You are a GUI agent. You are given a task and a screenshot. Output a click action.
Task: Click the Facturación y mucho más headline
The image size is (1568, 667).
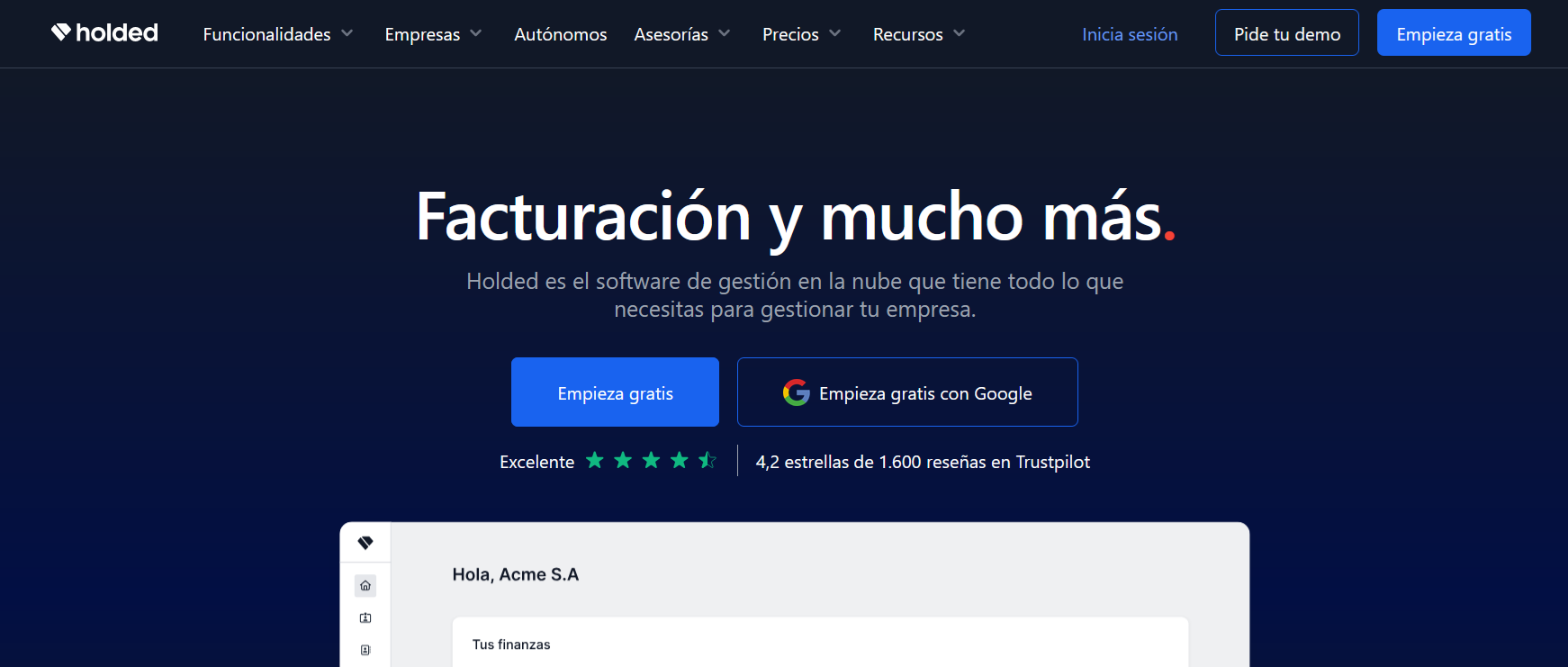796,217
